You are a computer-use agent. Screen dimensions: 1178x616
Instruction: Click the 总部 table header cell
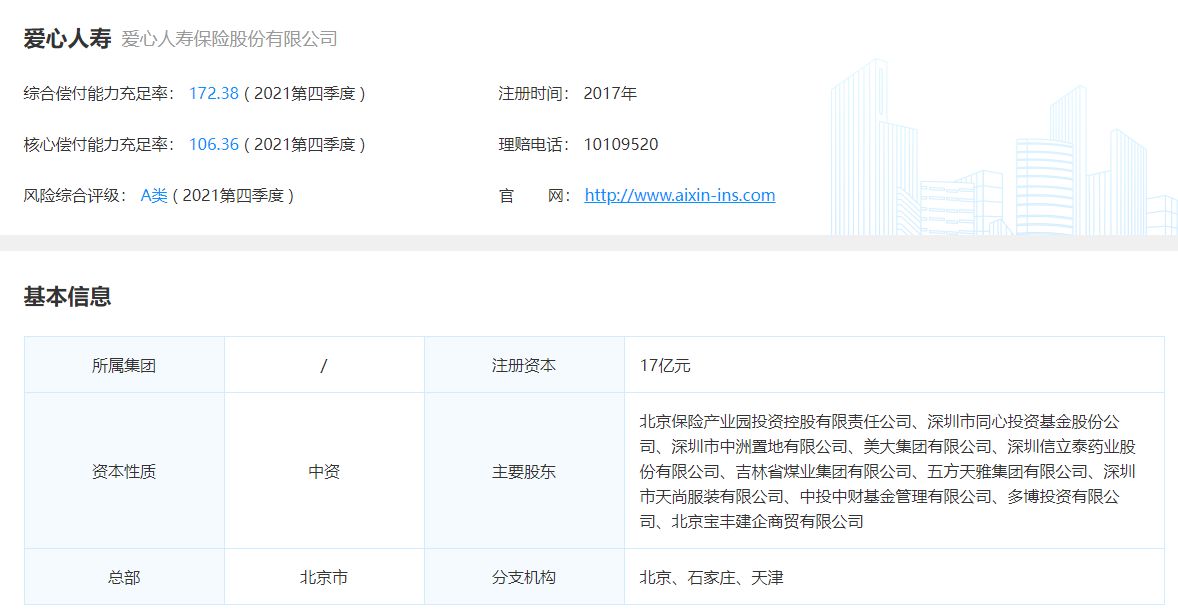click(124, 578)
